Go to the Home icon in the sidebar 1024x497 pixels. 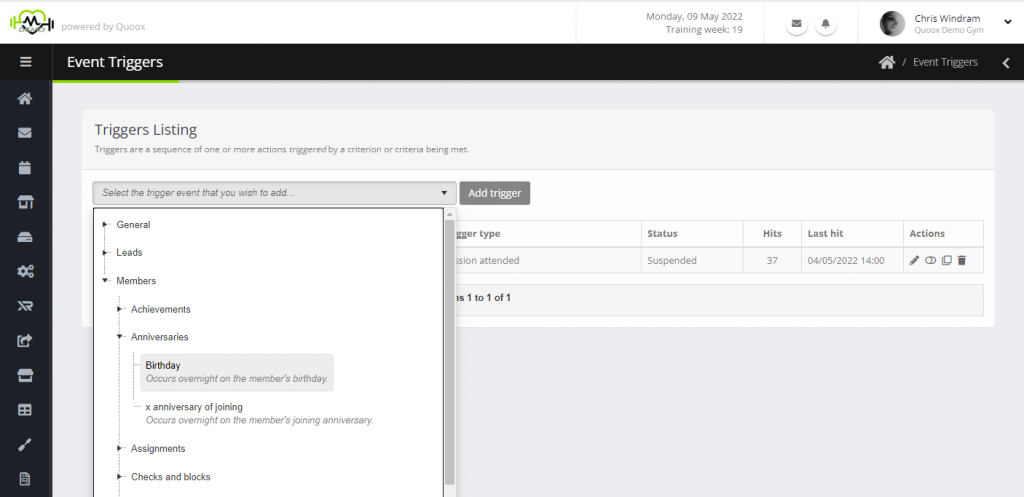25,99
